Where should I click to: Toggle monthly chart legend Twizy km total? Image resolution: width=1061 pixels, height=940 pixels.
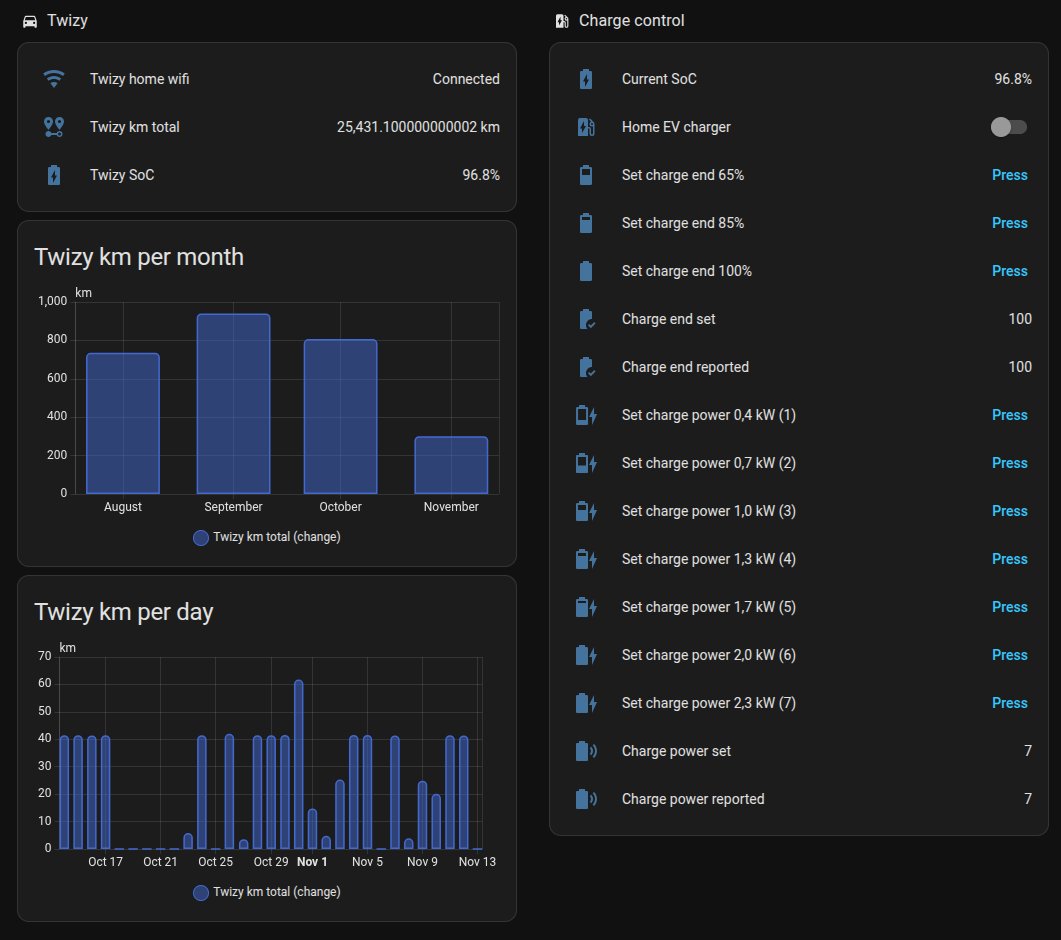[x=267, y=537]
